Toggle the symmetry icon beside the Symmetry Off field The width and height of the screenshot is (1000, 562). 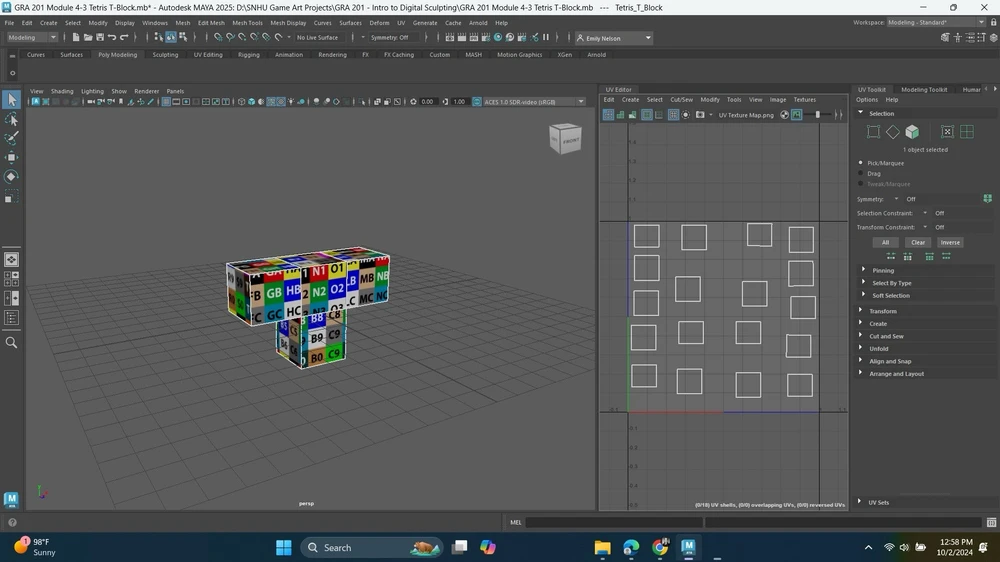(x=987, y=199)
